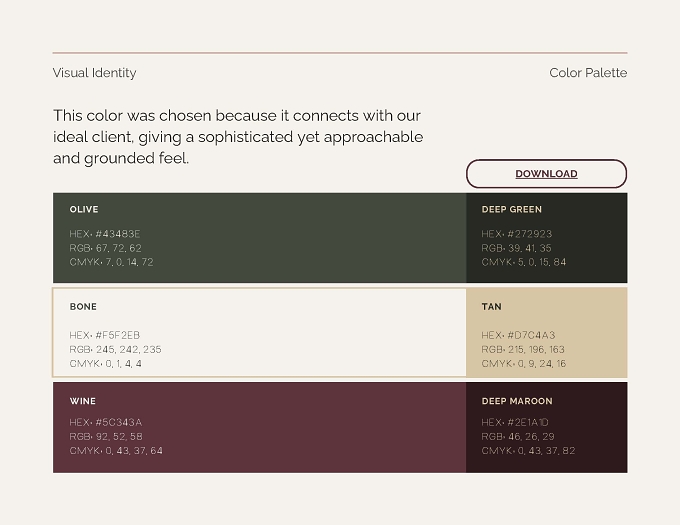The height and width of the screenshot is (525, 680).
Task: Click the Bone RGB value 245, 242, 235
Action: (128, 349)
